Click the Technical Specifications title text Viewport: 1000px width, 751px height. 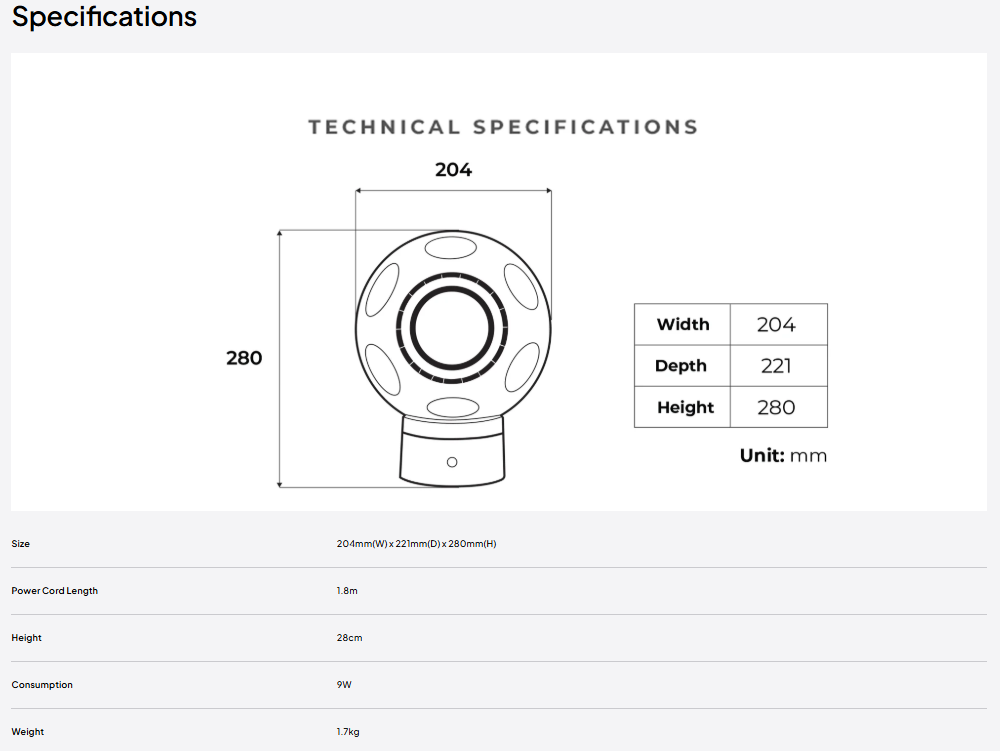coord(503,127)
